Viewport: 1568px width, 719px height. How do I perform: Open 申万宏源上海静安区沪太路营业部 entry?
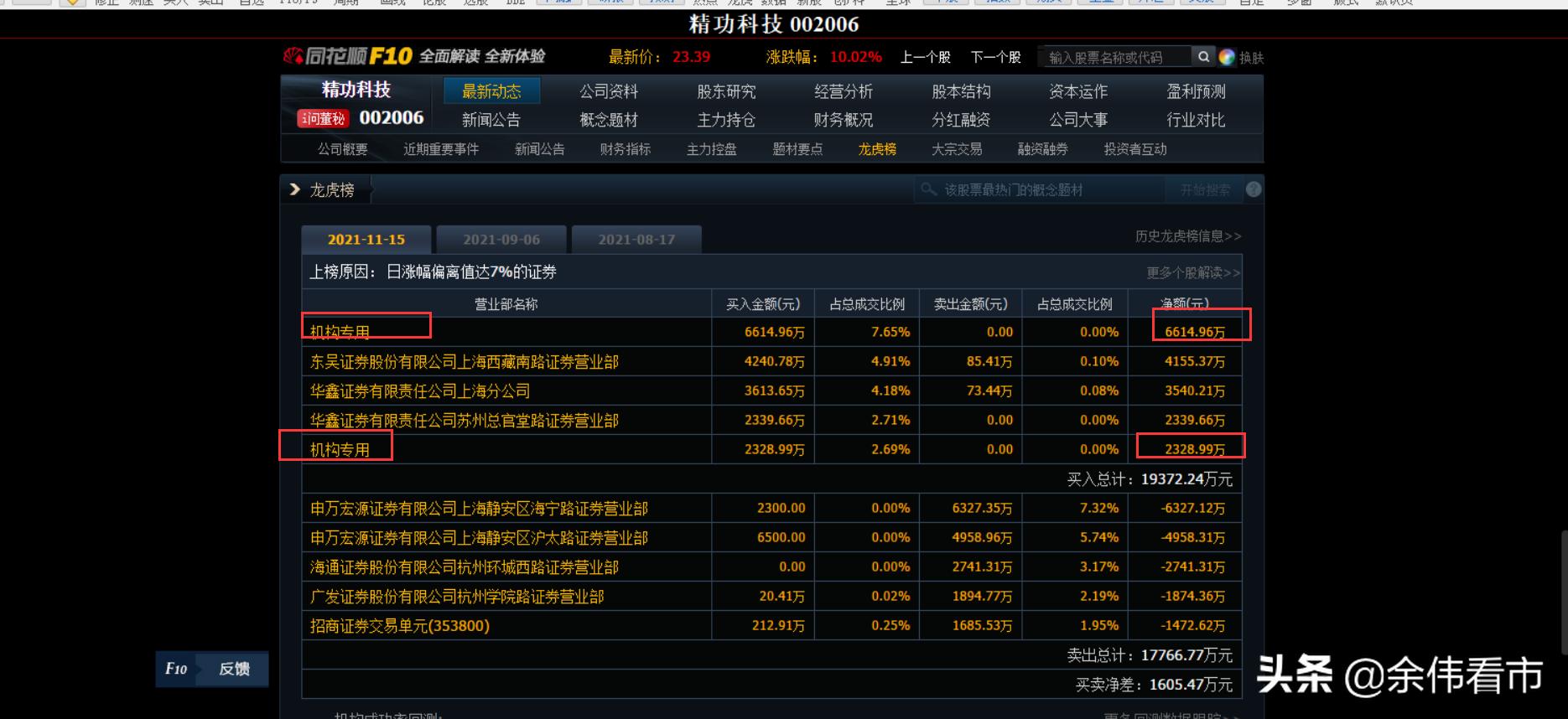coord(479,538)
